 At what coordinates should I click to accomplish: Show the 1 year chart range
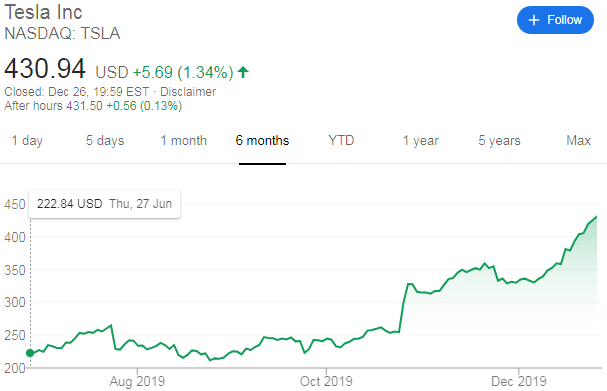point(420,140)
